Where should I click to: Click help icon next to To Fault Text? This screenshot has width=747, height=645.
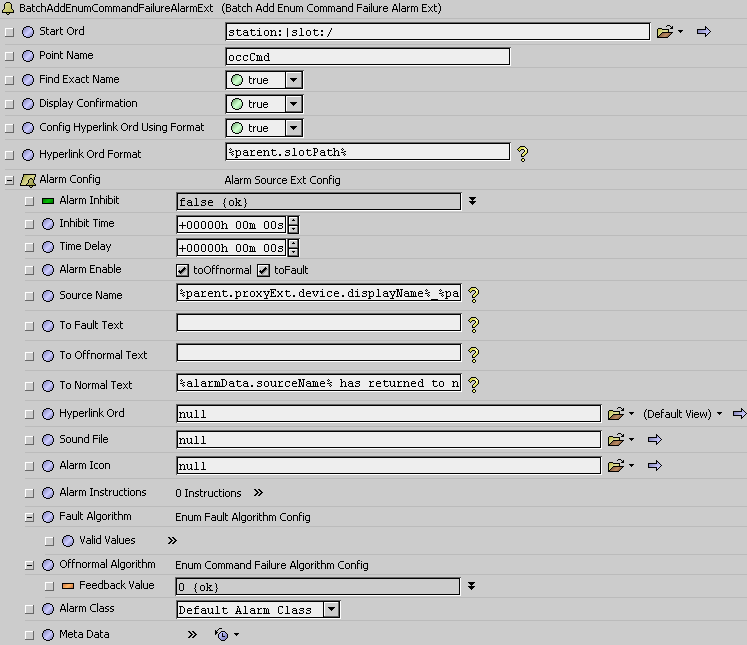(474, 324)
